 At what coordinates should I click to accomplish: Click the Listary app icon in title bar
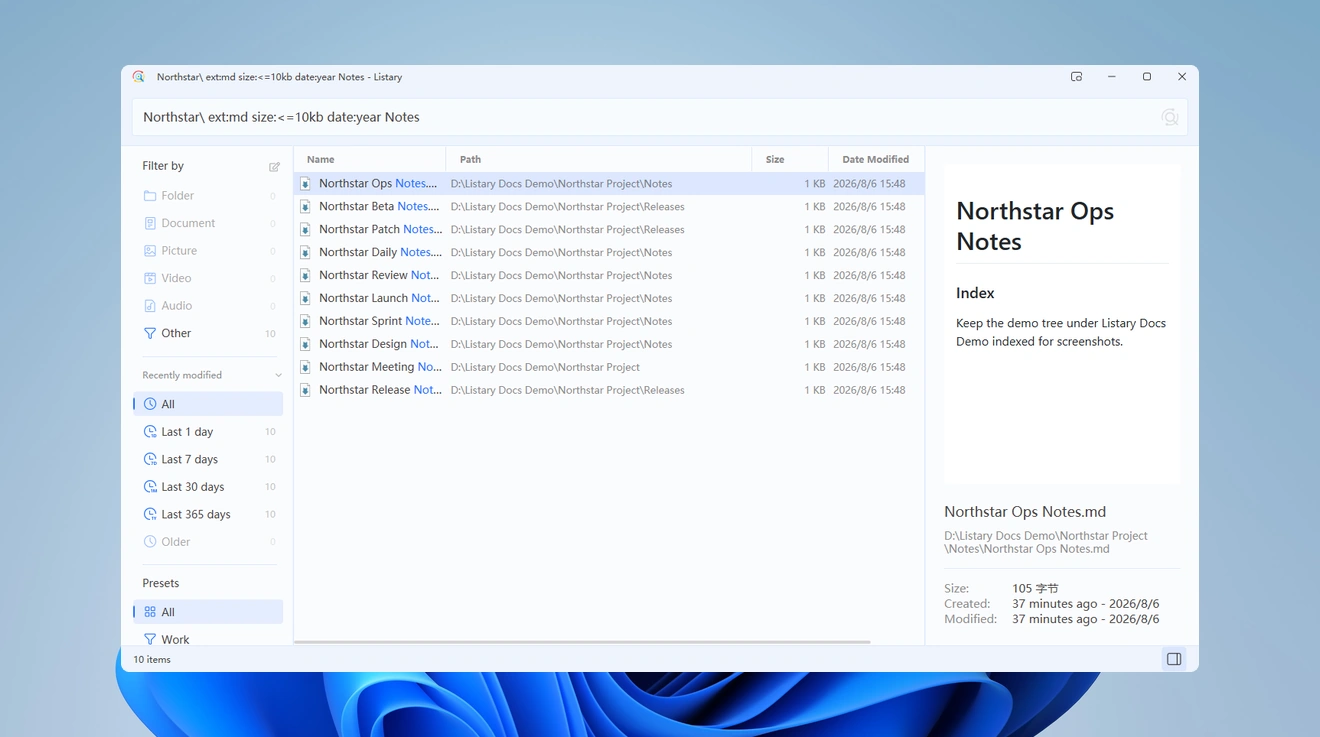(x=139, y=77)
